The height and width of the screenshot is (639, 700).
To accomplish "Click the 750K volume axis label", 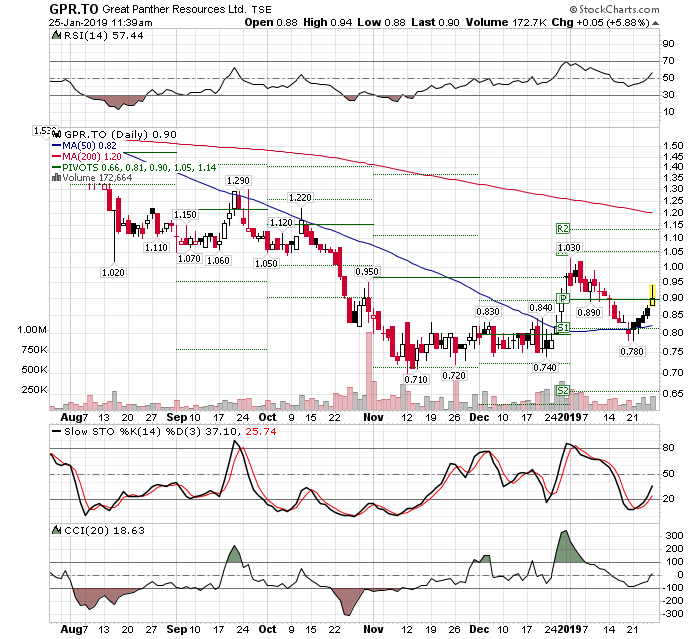I will pyautogui.click(x=34, y=350).
